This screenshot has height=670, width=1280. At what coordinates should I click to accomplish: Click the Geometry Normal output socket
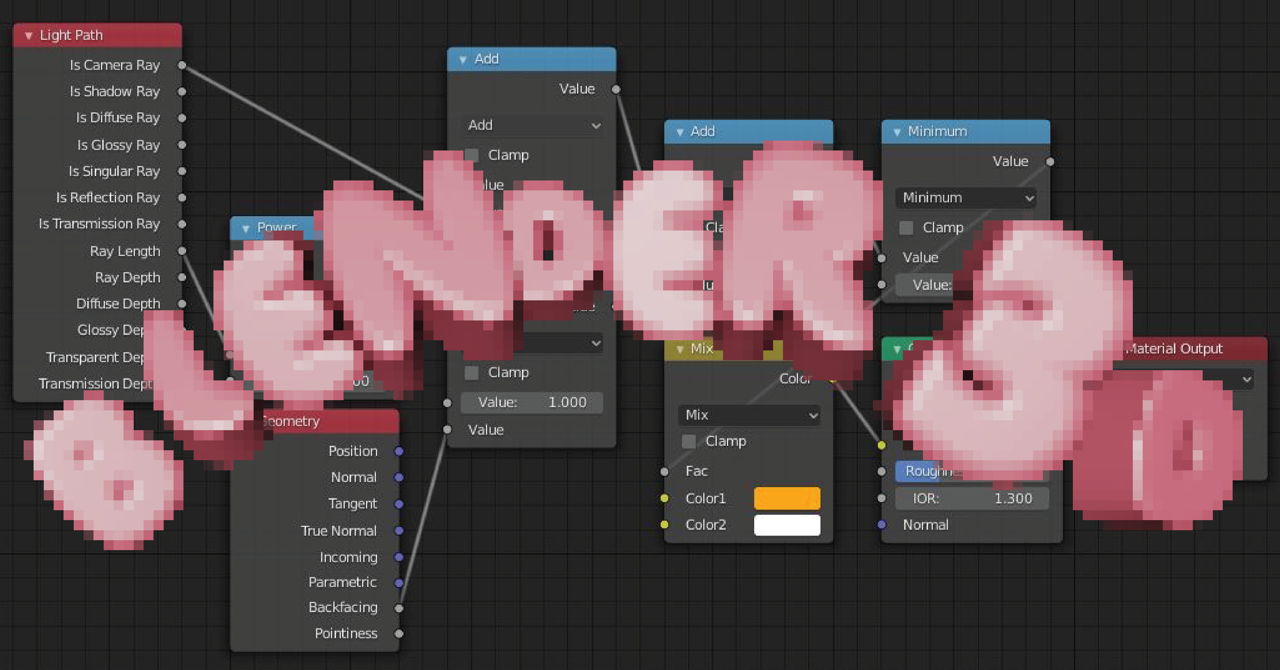pos(399,477)
